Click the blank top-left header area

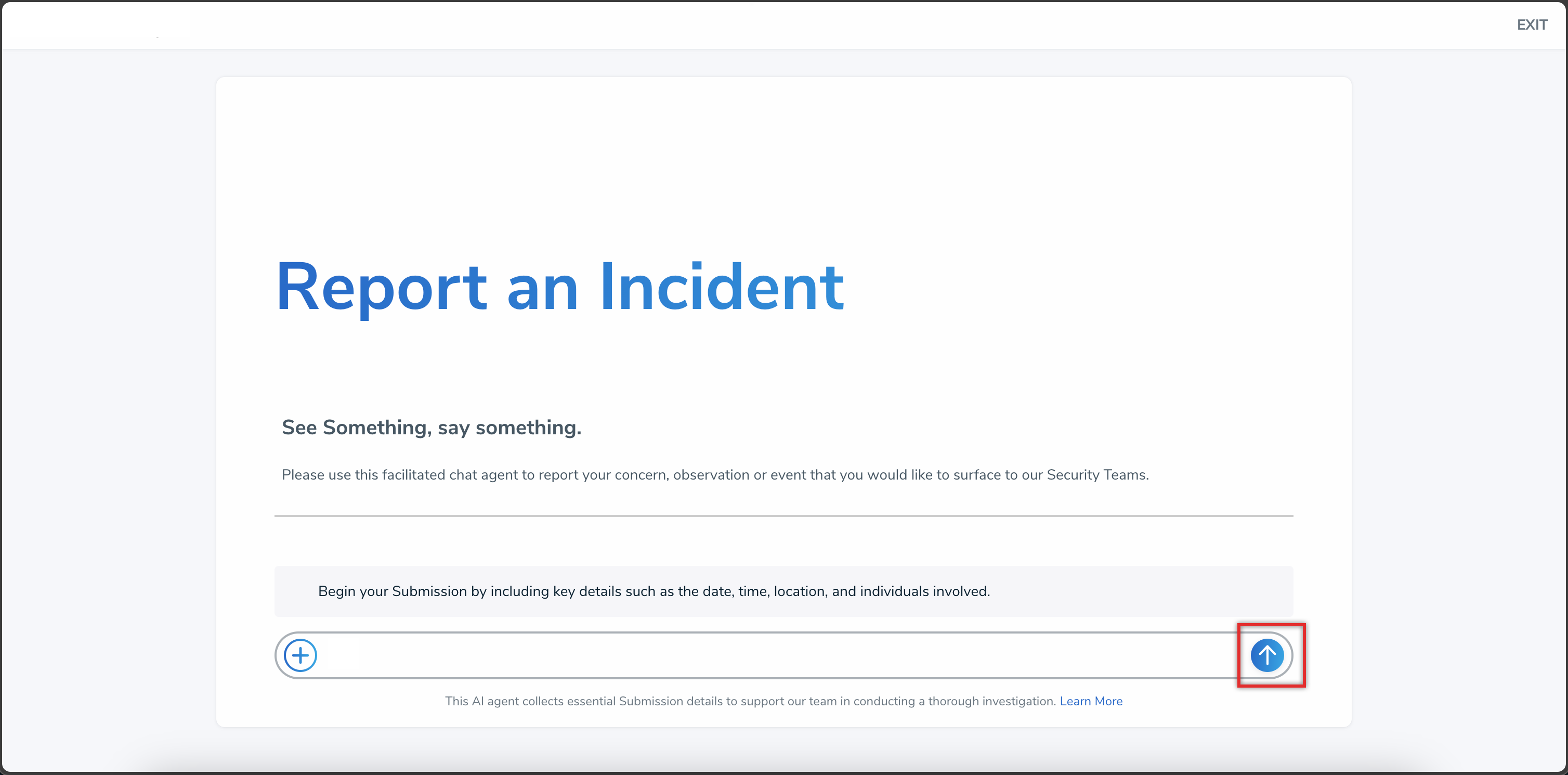(x=97, y=25)
